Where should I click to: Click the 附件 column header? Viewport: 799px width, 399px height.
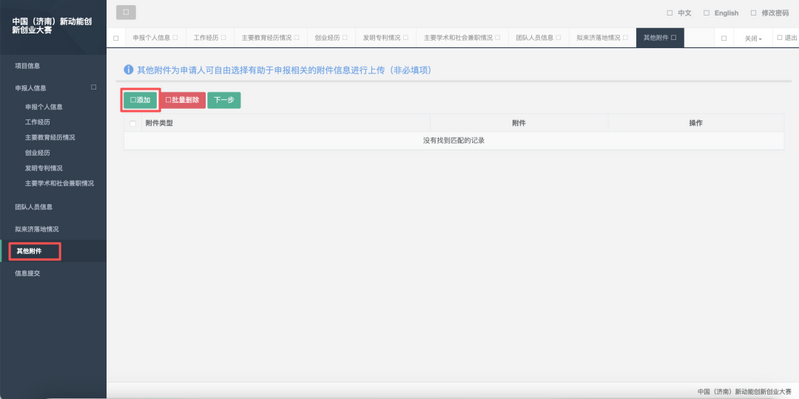tap(519, 123)
